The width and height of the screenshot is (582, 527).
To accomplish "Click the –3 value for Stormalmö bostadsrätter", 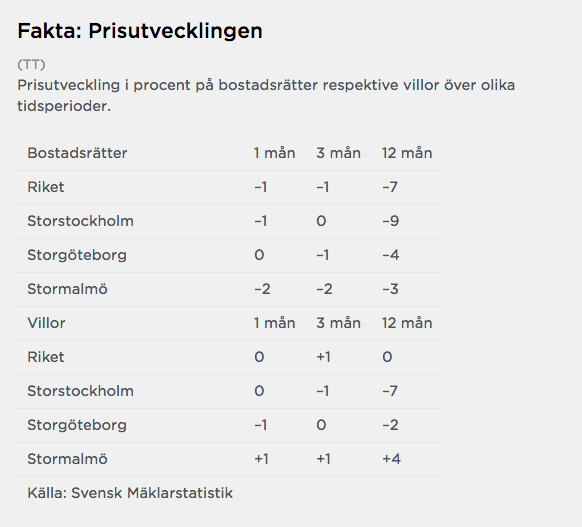I will click(390, 289).
